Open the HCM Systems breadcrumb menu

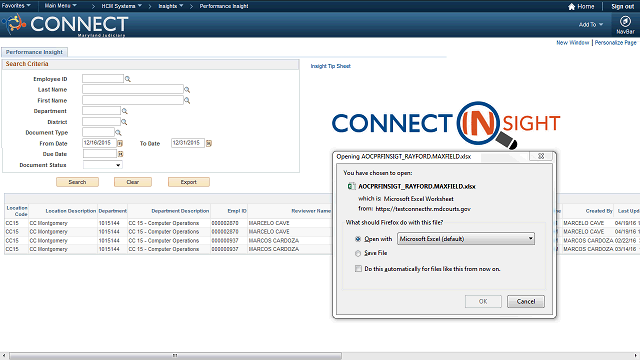(x=122, y=6)
